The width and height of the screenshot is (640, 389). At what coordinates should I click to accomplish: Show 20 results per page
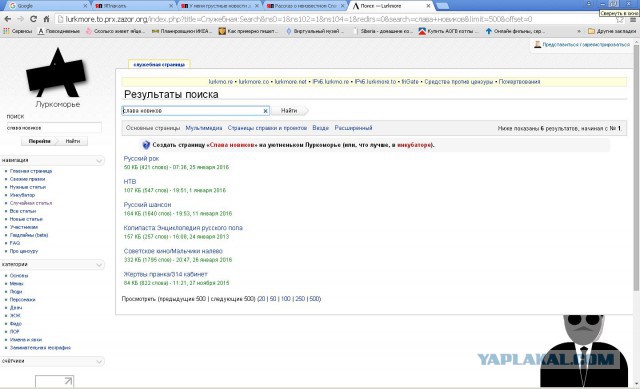(x=262, y=299)
